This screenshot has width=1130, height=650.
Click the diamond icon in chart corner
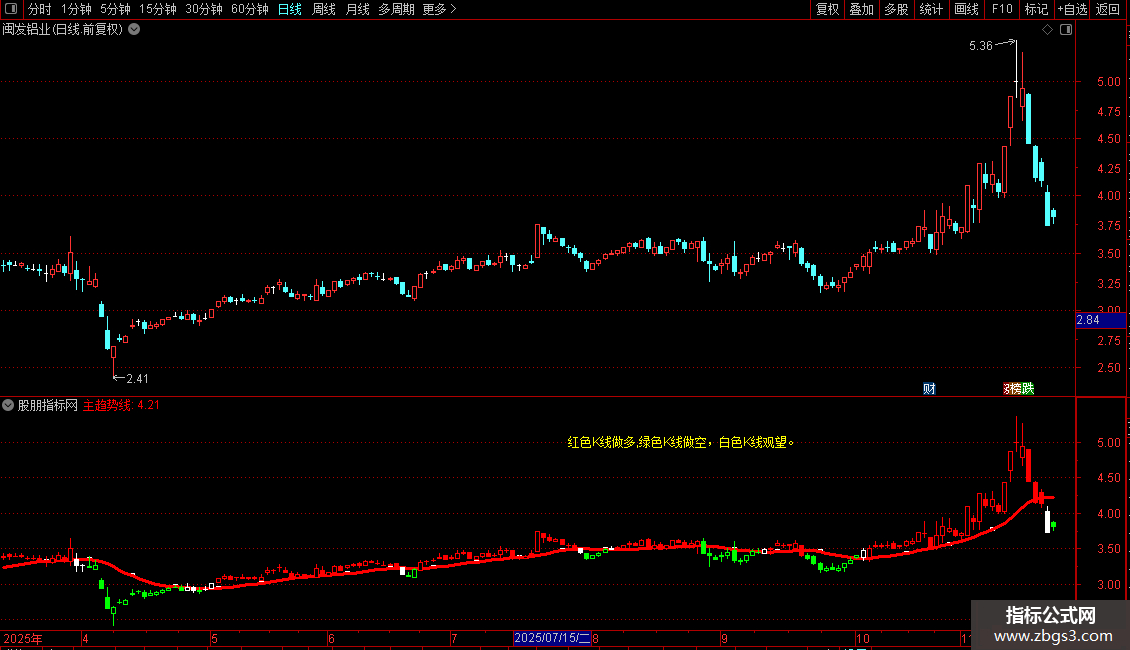point(1048,30)
